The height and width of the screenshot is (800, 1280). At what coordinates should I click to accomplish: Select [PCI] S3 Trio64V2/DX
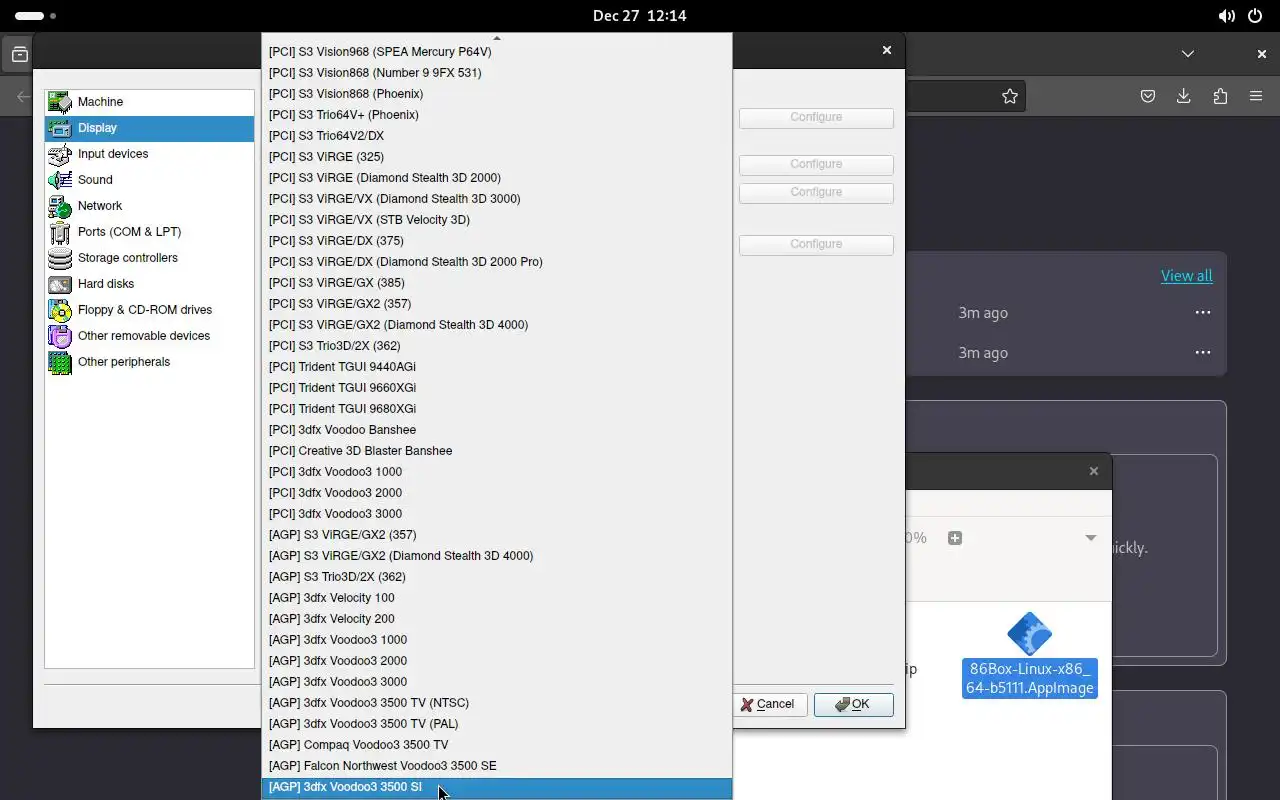coord(497,136)
